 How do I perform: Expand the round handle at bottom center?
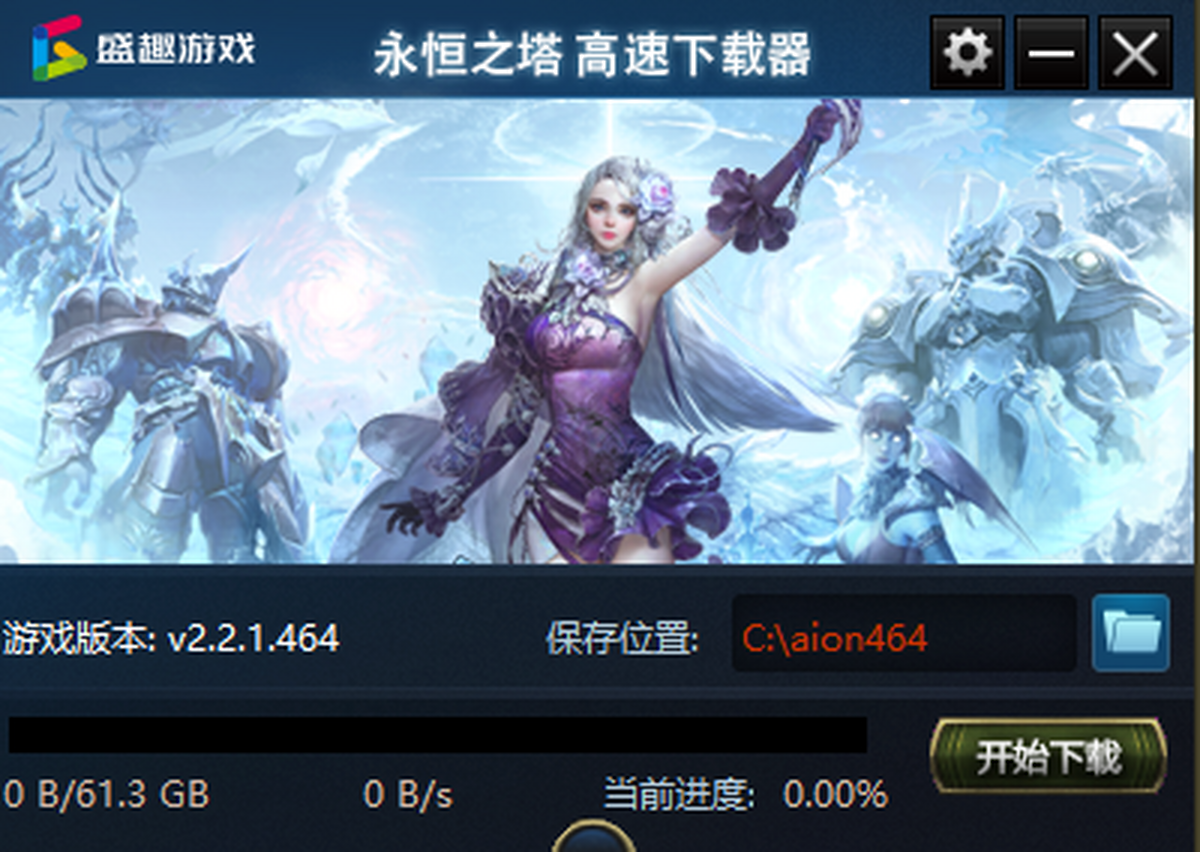(594, 837)
